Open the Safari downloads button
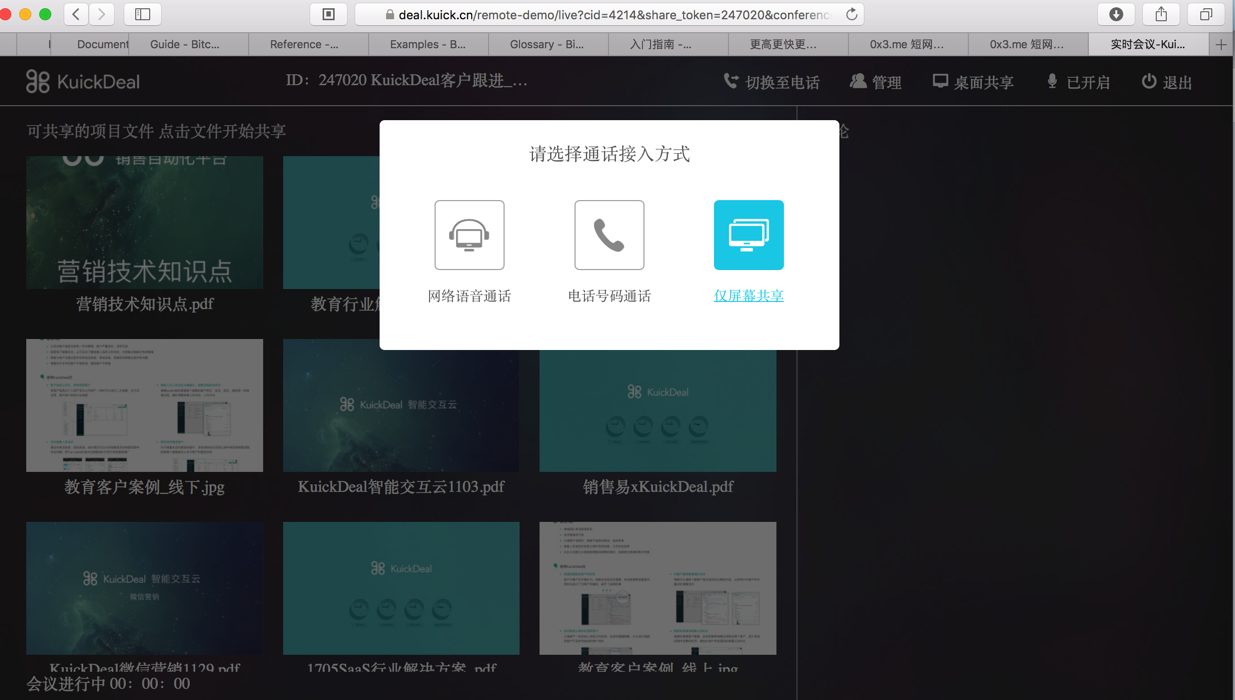The image size is (1235, 700). tap(1116, 14)
